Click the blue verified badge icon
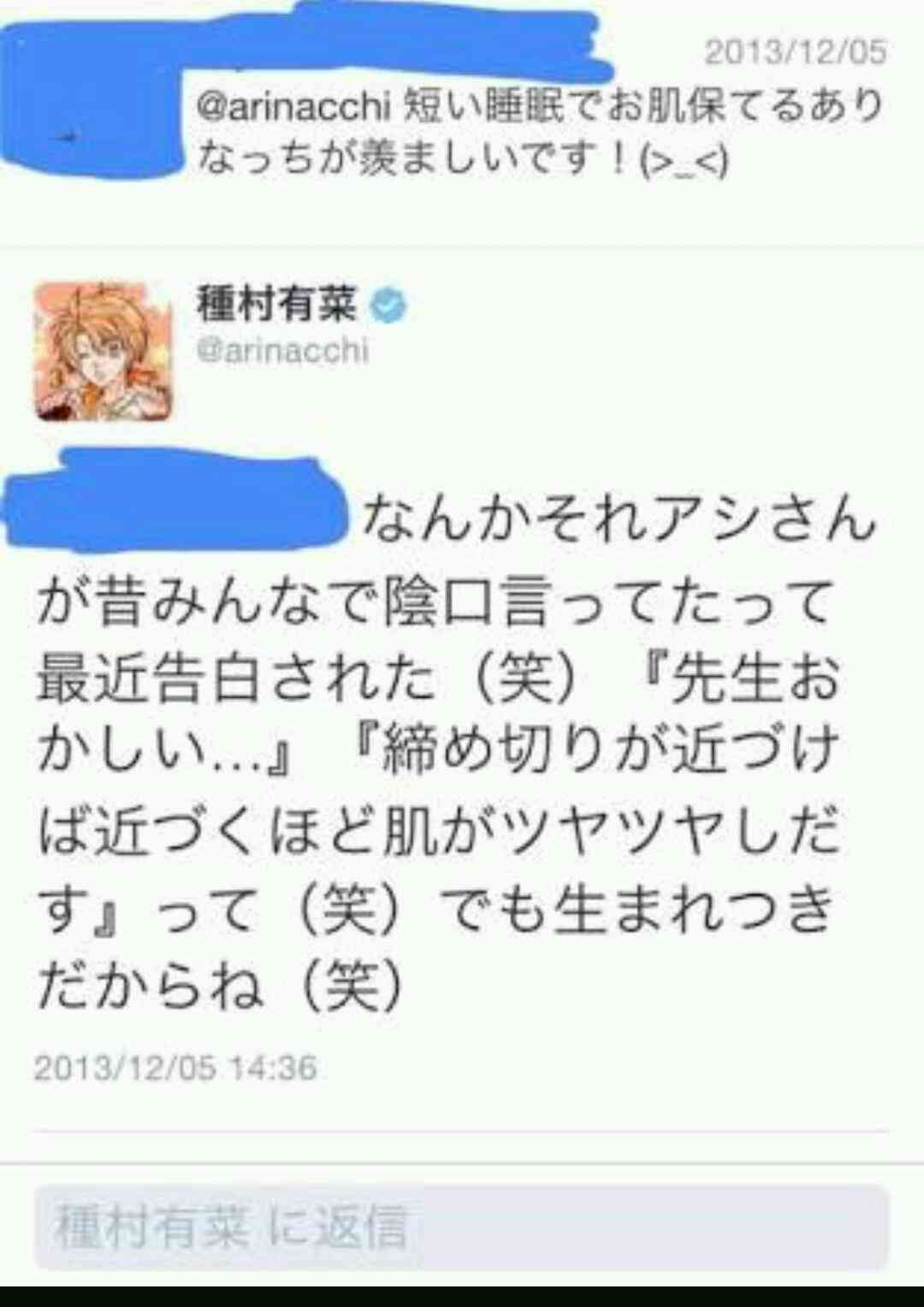This screenshot has height=1307, width=924. tap(388, 306)
